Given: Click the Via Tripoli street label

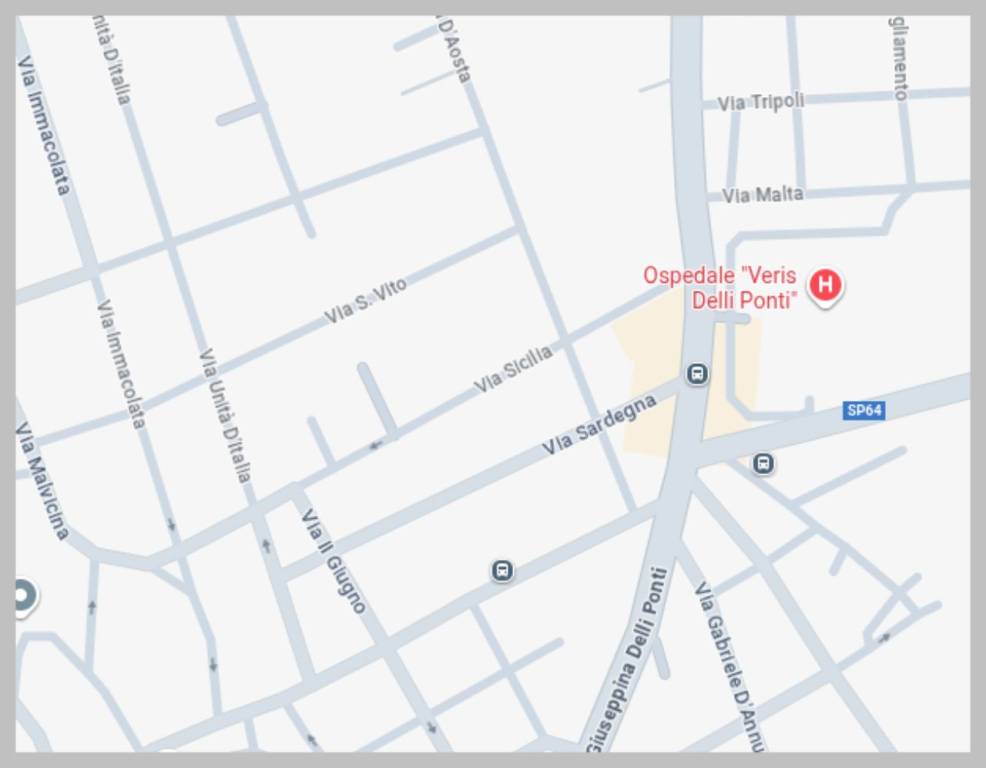Looking at the screenshot, I should [761, 102].
